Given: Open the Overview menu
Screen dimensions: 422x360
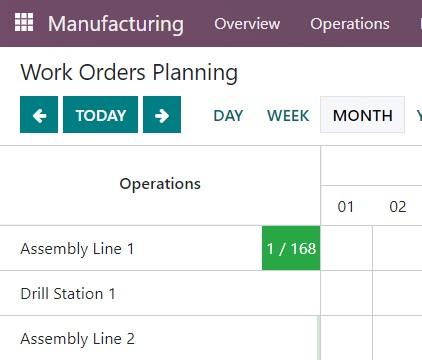Looking at the screenshot, I should click(247, 24).
